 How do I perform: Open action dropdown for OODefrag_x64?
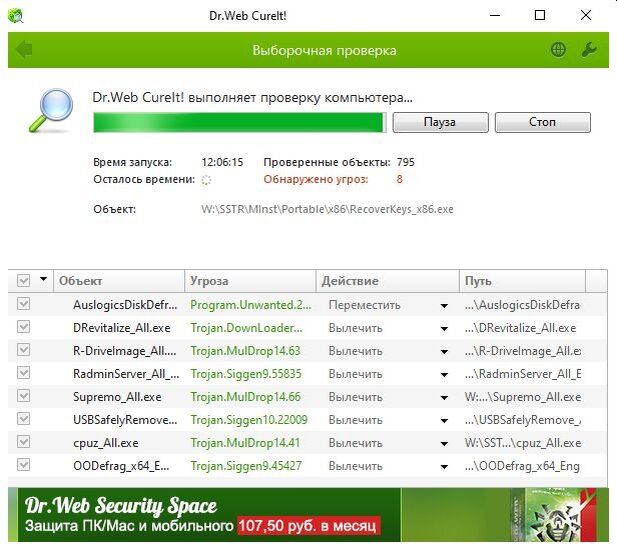tap(444, 467)
